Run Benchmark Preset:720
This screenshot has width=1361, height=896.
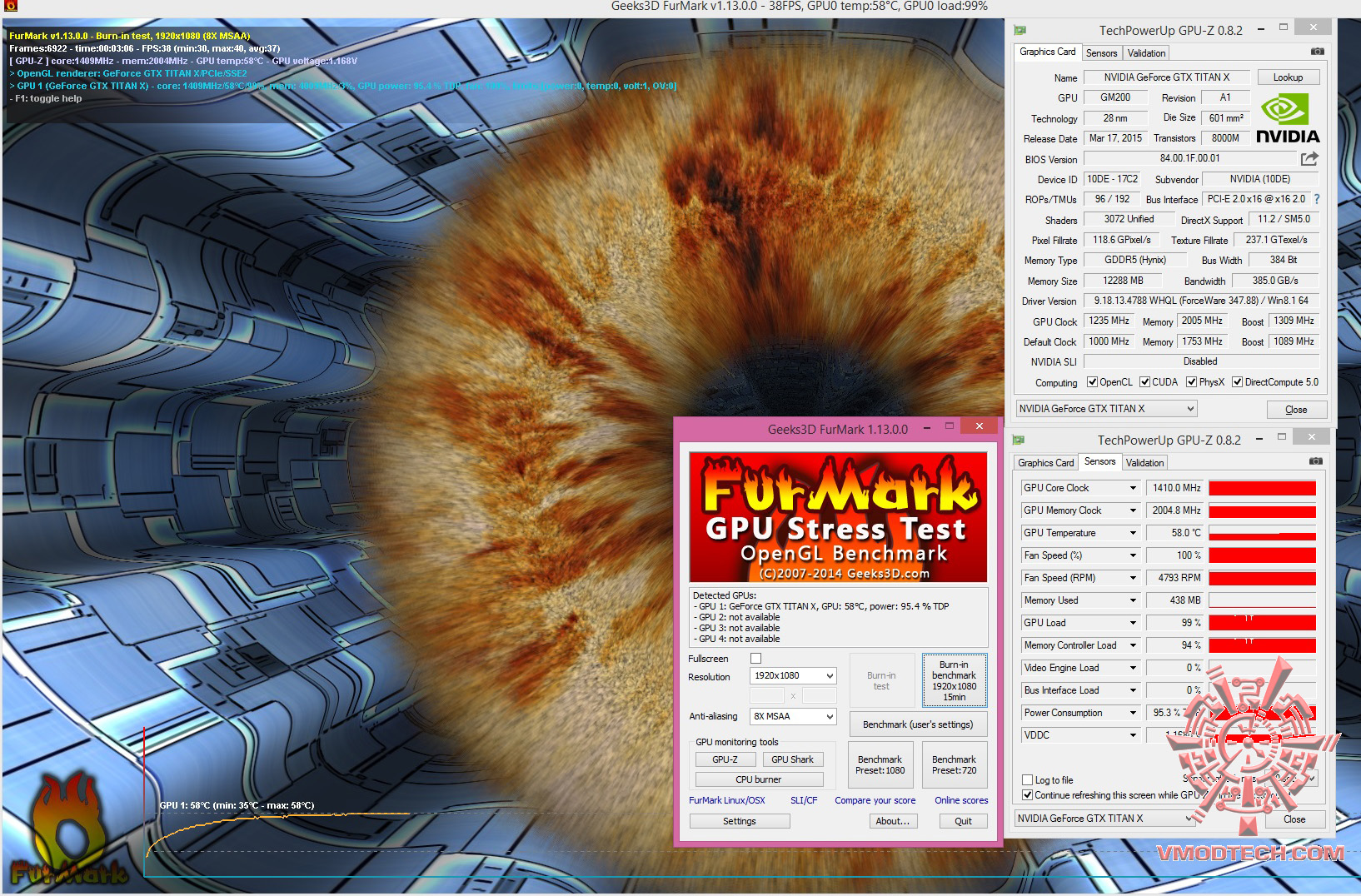[x=954, y=764]
